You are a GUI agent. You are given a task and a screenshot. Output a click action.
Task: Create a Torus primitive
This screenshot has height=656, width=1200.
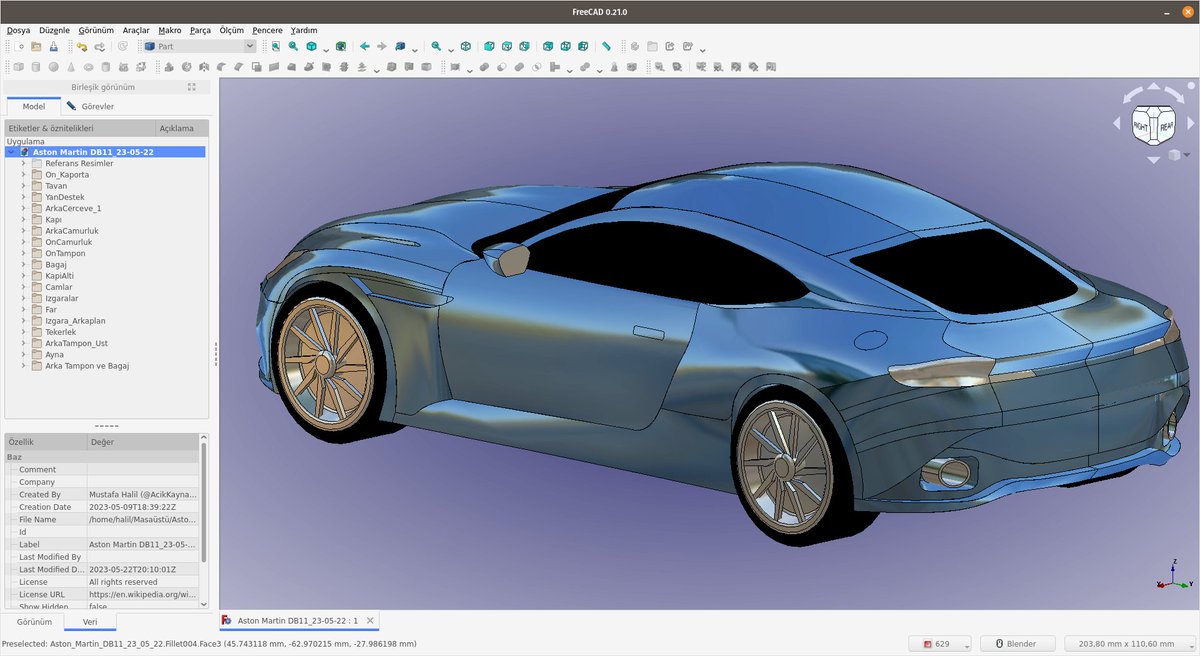point(89,67)
